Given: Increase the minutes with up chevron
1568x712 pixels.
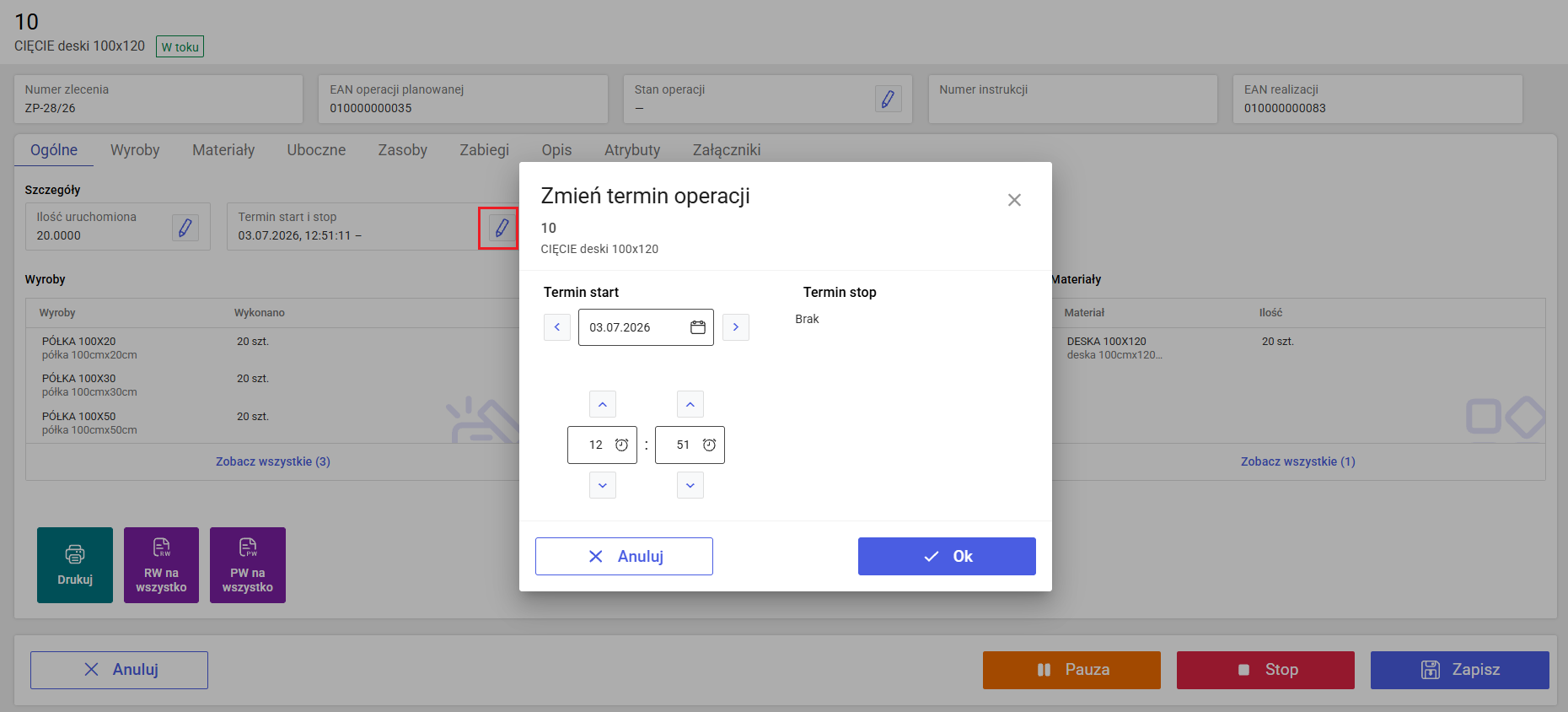Looking at the screenshot, I should pos(690,404).
